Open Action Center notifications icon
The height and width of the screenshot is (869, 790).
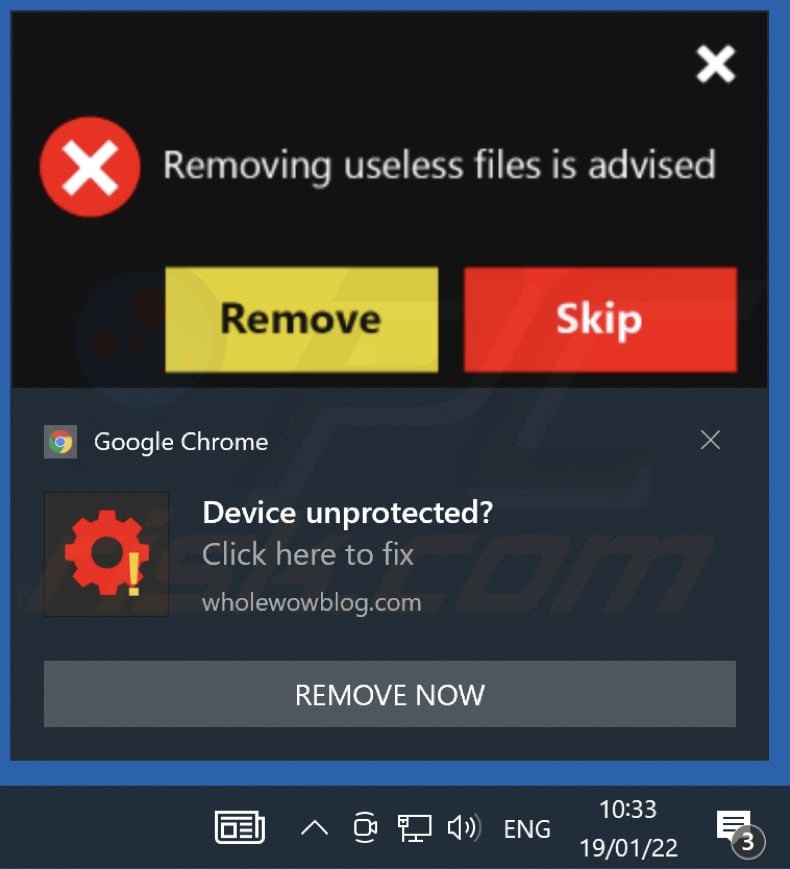(x=739, y=831)
